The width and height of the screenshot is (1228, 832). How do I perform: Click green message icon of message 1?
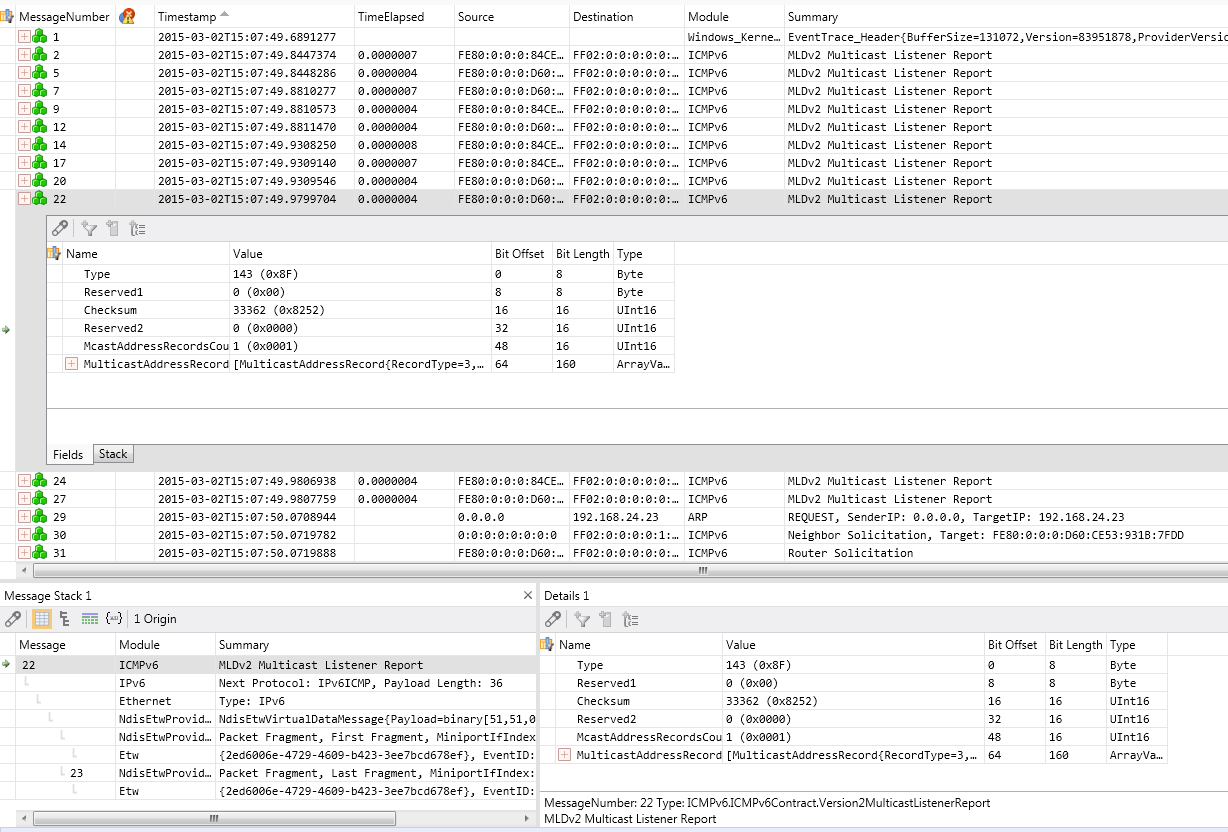pos(40,37)
